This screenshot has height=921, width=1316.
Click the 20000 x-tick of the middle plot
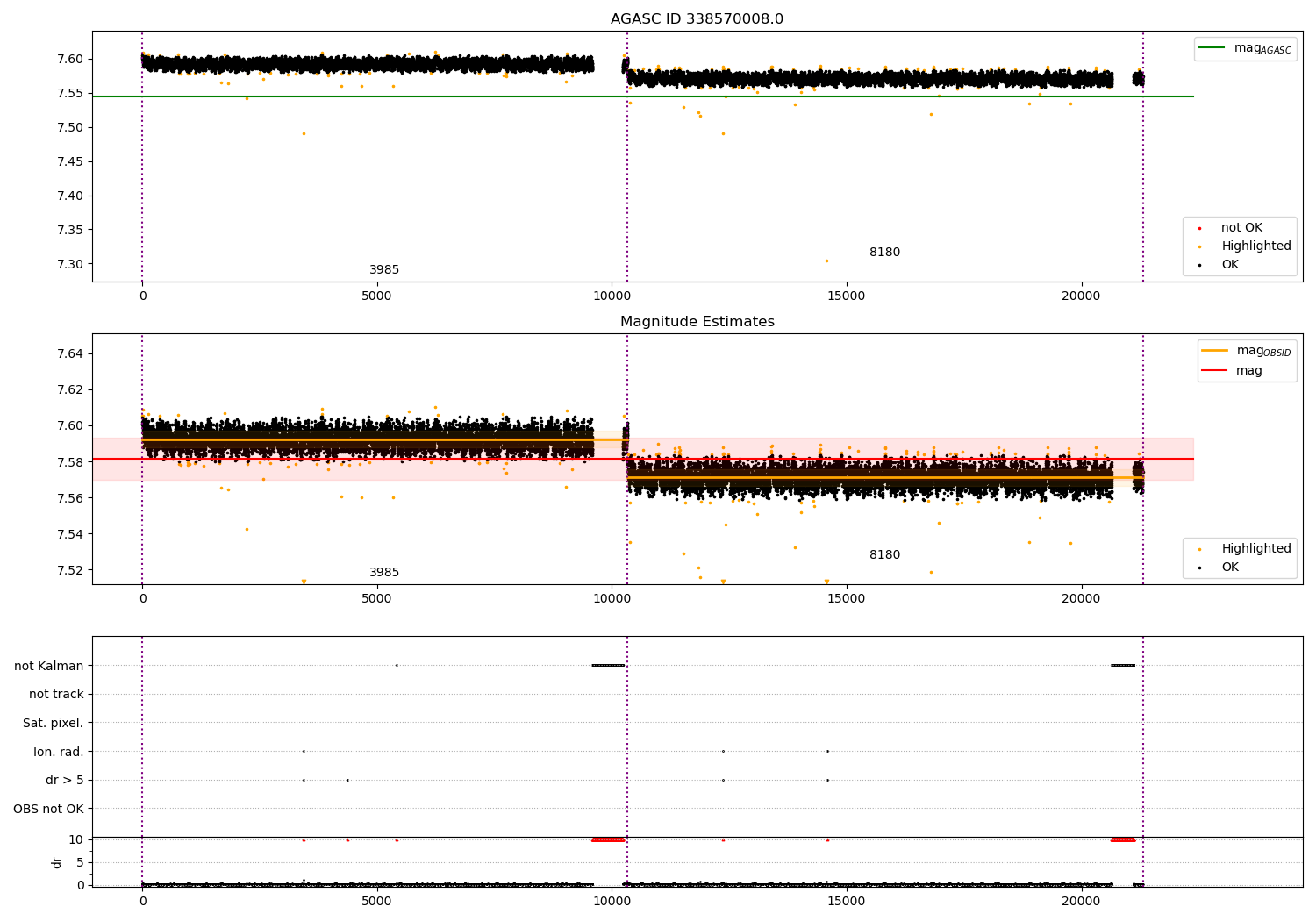point(1081,599)
